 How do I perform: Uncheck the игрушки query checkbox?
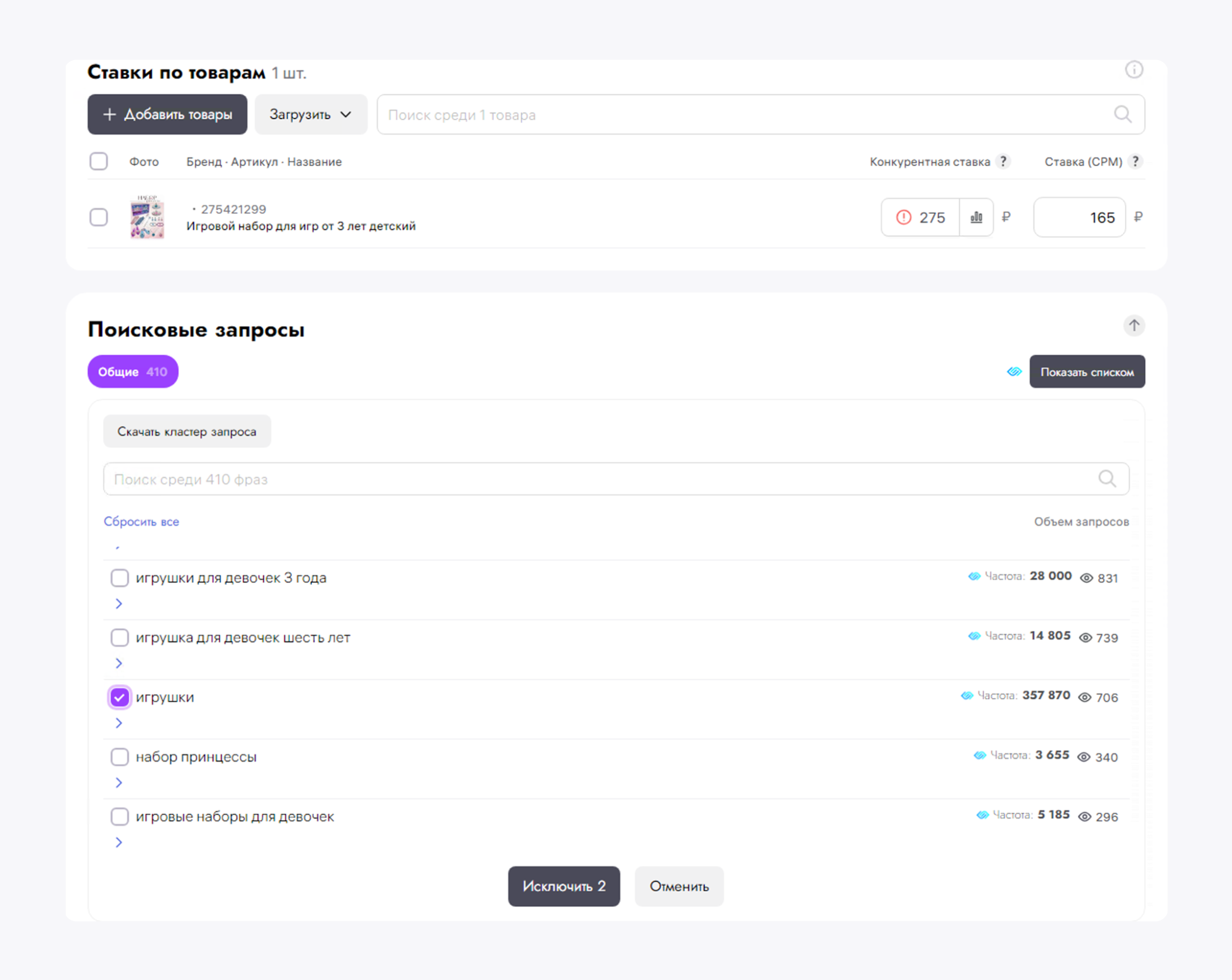tap(119, 697)
